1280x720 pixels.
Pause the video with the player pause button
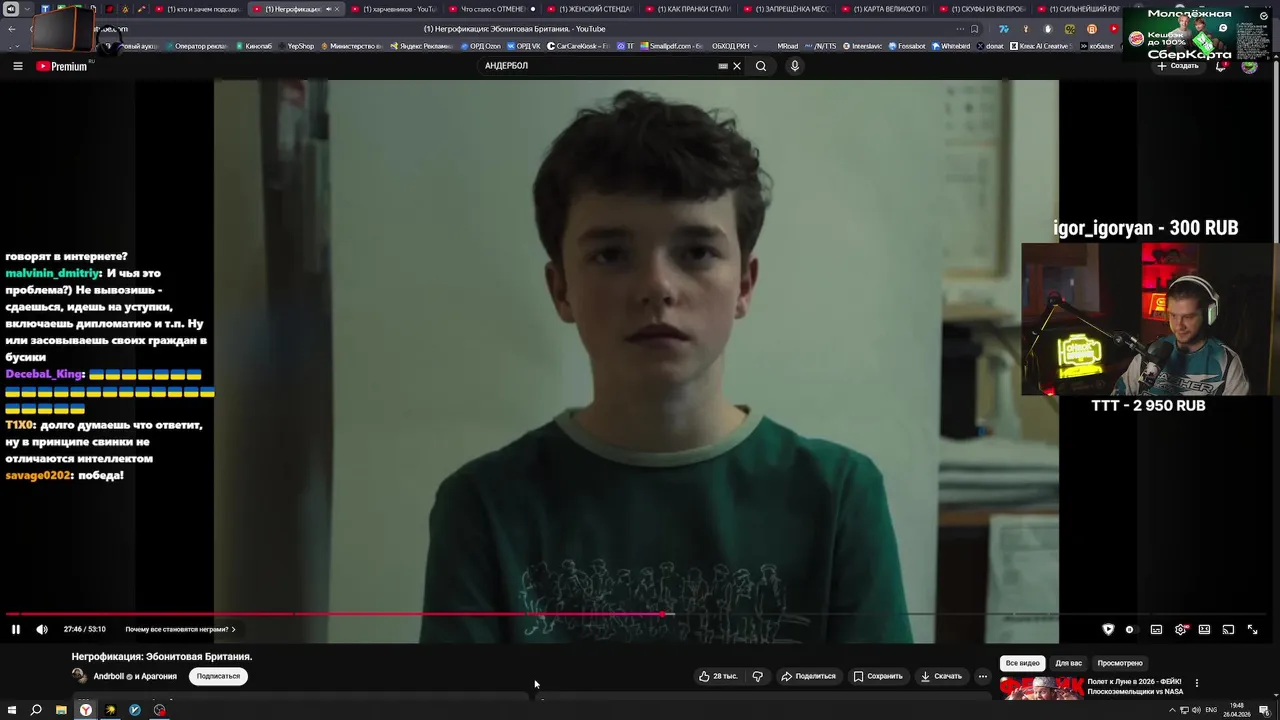pos(16,630)
